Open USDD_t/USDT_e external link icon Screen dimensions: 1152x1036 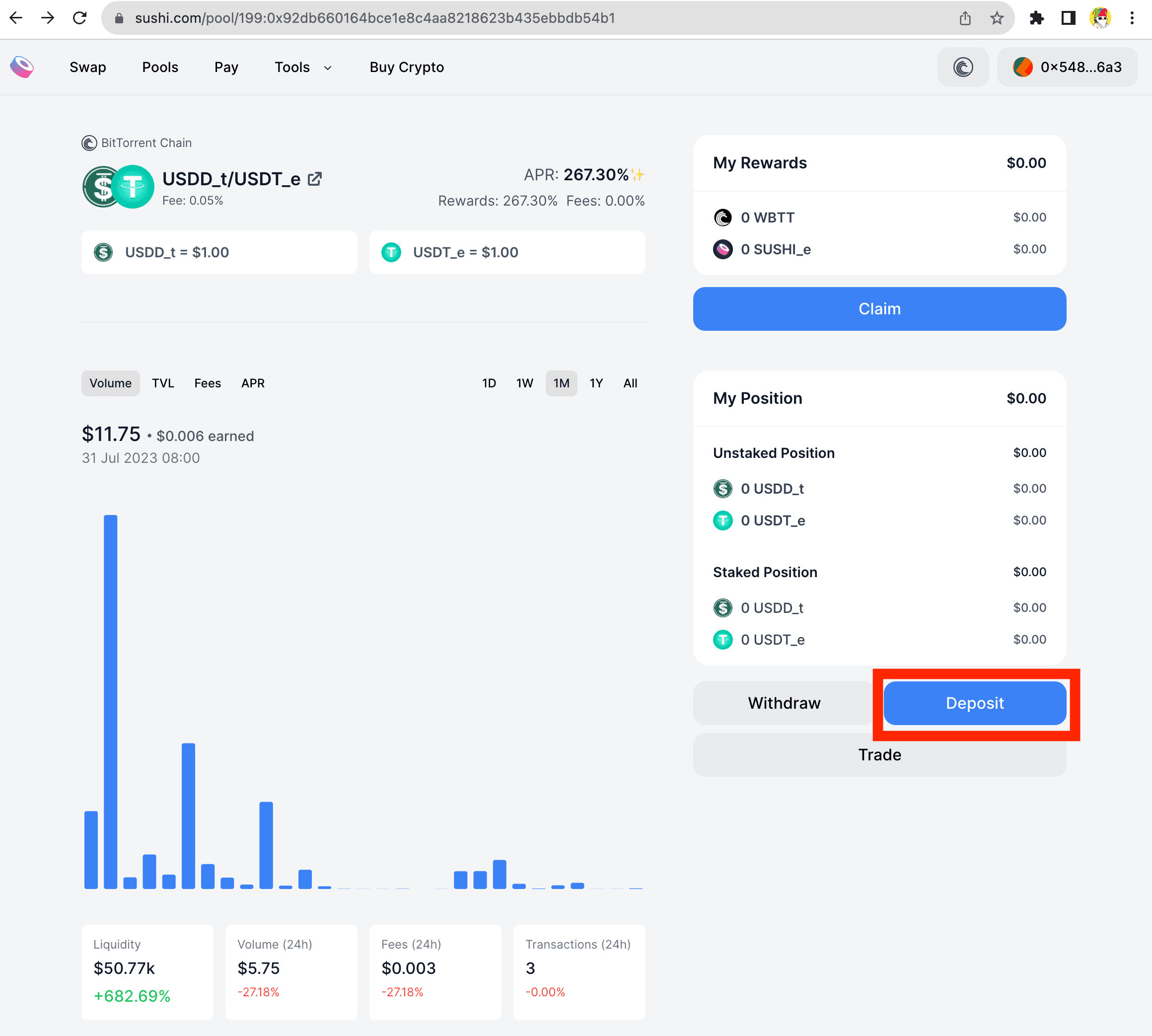pos(315,179)
